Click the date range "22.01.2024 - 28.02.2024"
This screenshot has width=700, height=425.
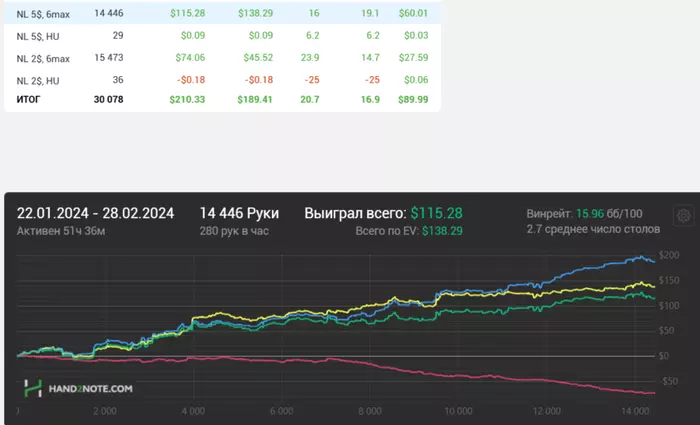point(95,213)
